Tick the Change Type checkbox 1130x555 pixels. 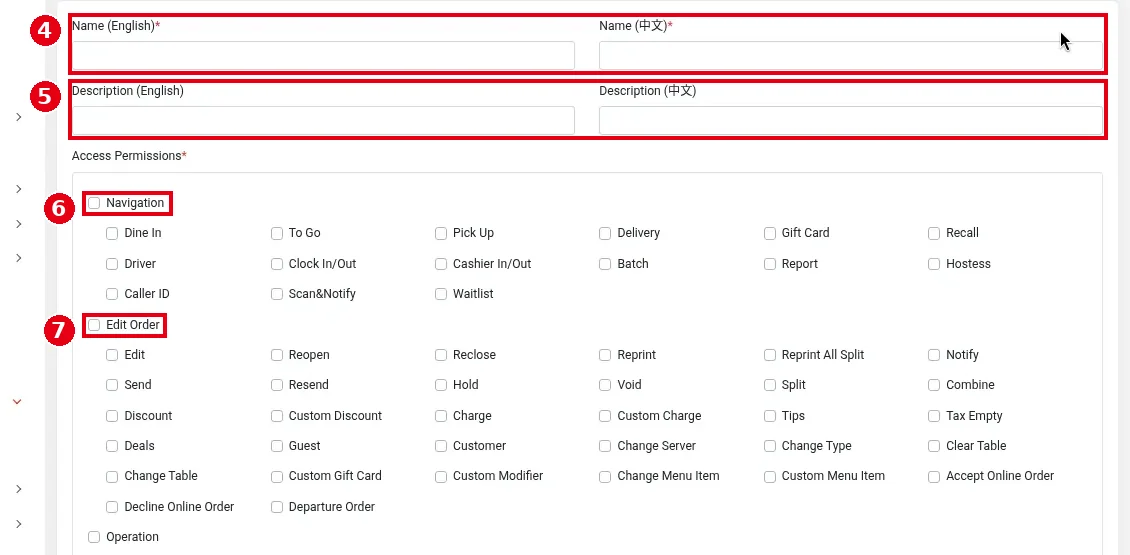[x=770, y=446]
